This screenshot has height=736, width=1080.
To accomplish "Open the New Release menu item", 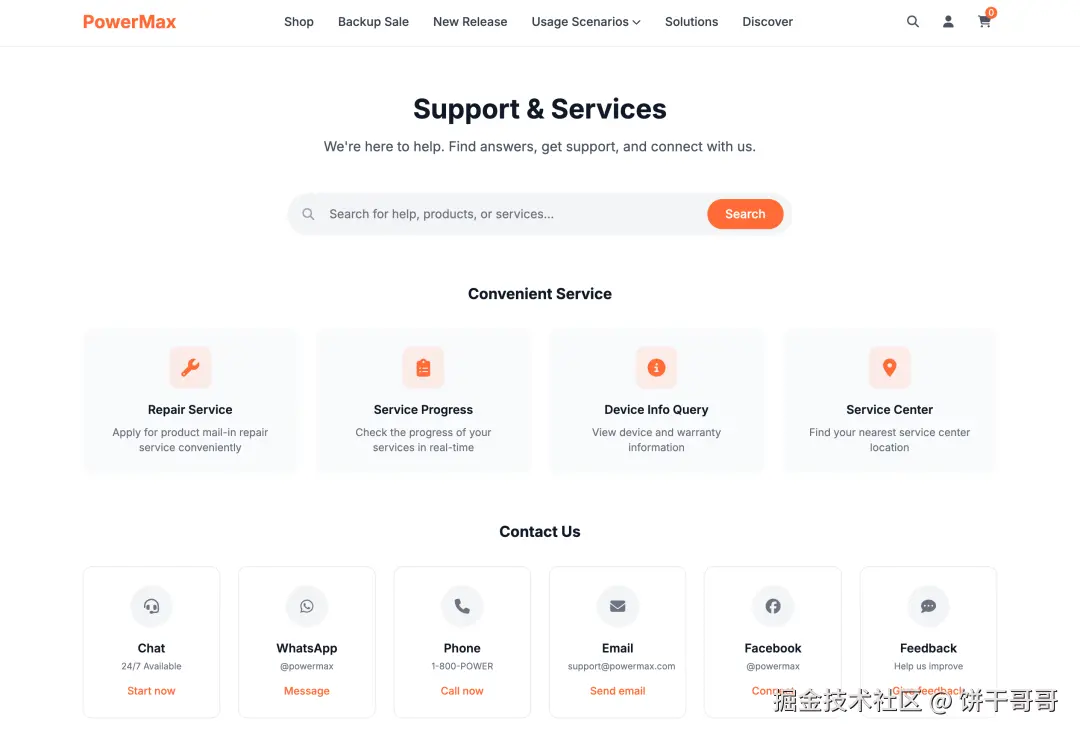I will tap(470, 22).
